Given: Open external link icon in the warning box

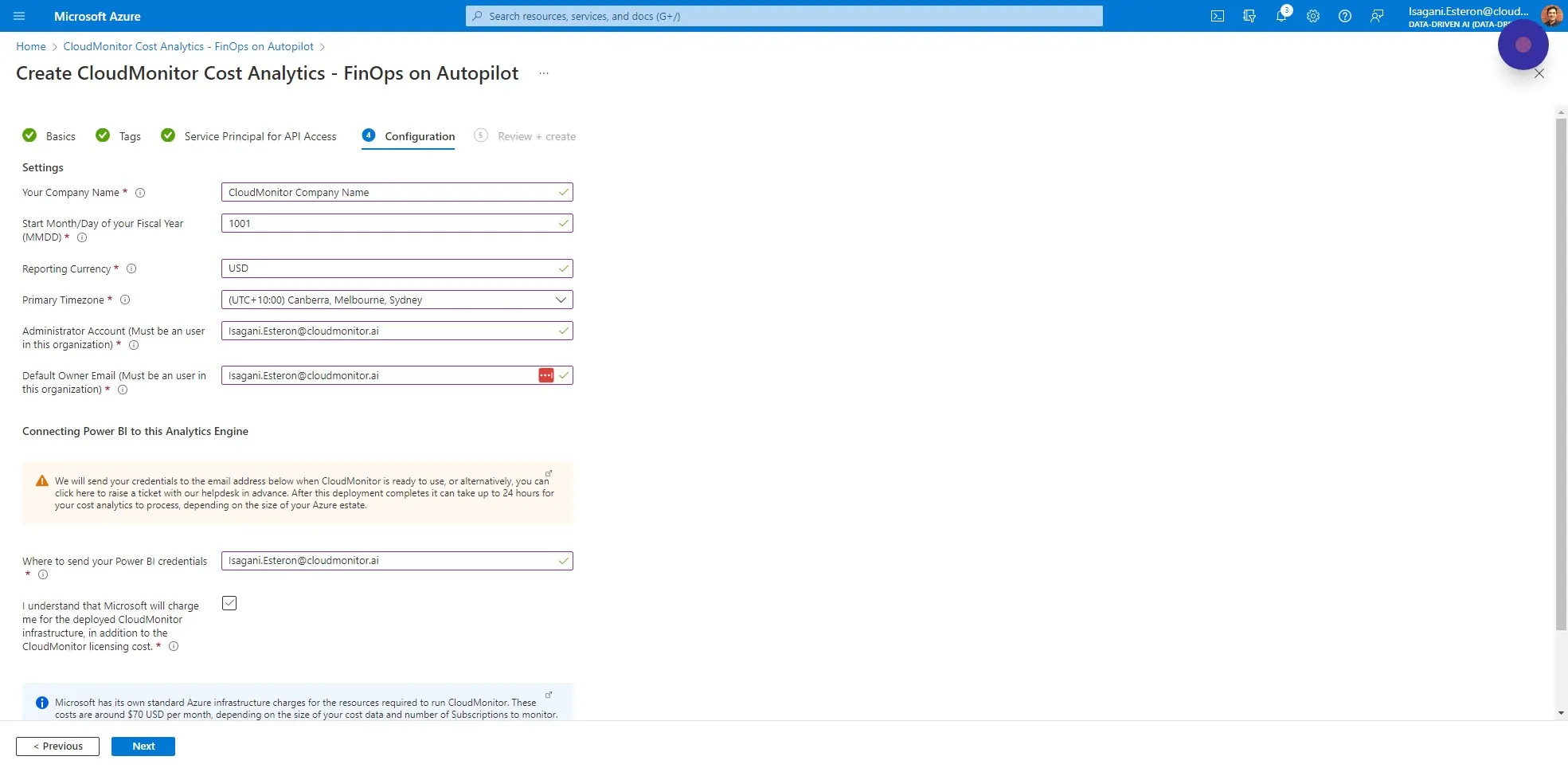Looking at the screenshot, I should 548,473.
